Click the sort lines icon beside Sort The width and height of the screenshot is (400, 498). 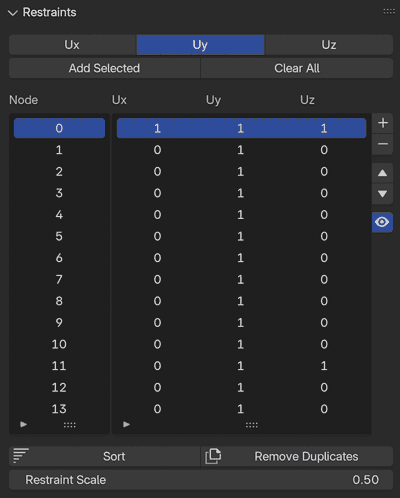21,456
